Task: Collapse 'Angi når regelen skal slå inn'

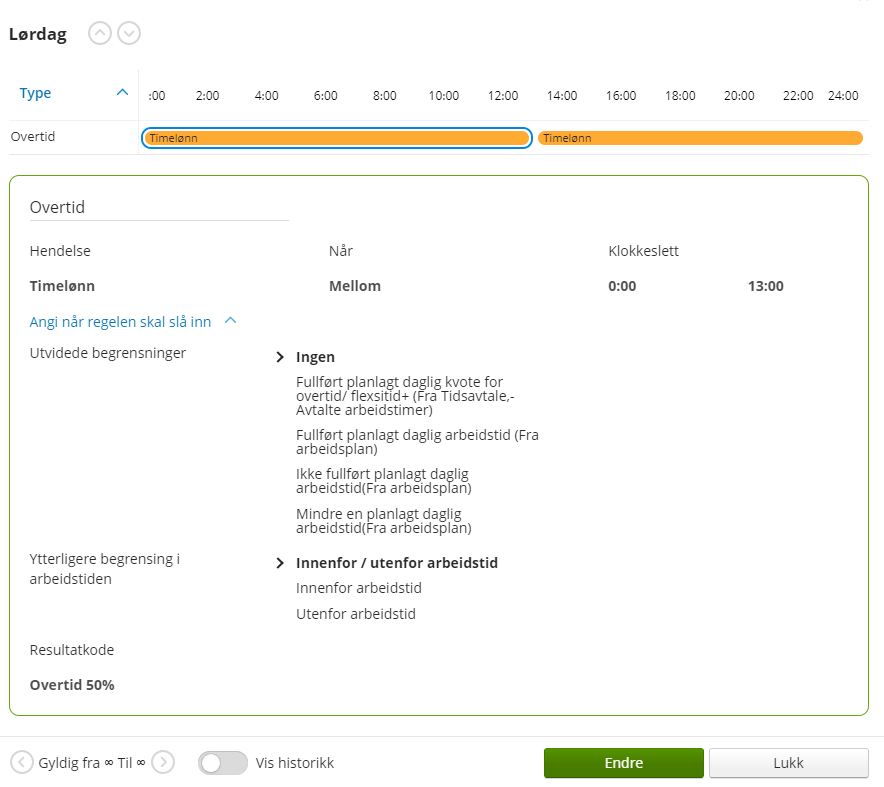Action: [230, 321]
